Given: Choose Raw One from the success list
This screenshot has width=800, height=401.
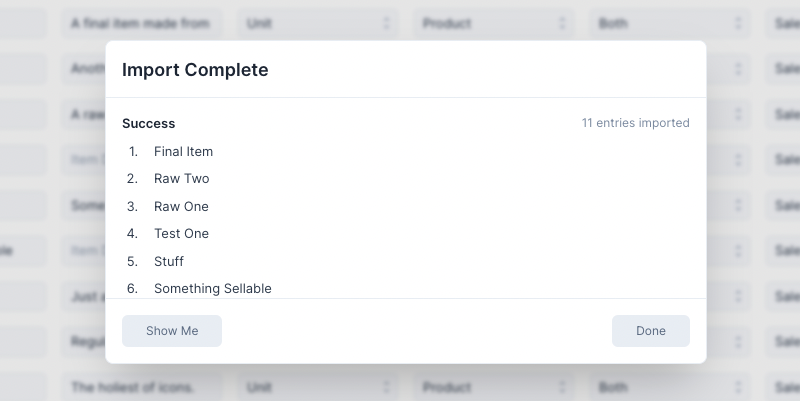Looking at the screenshot, I should [181, 207].
